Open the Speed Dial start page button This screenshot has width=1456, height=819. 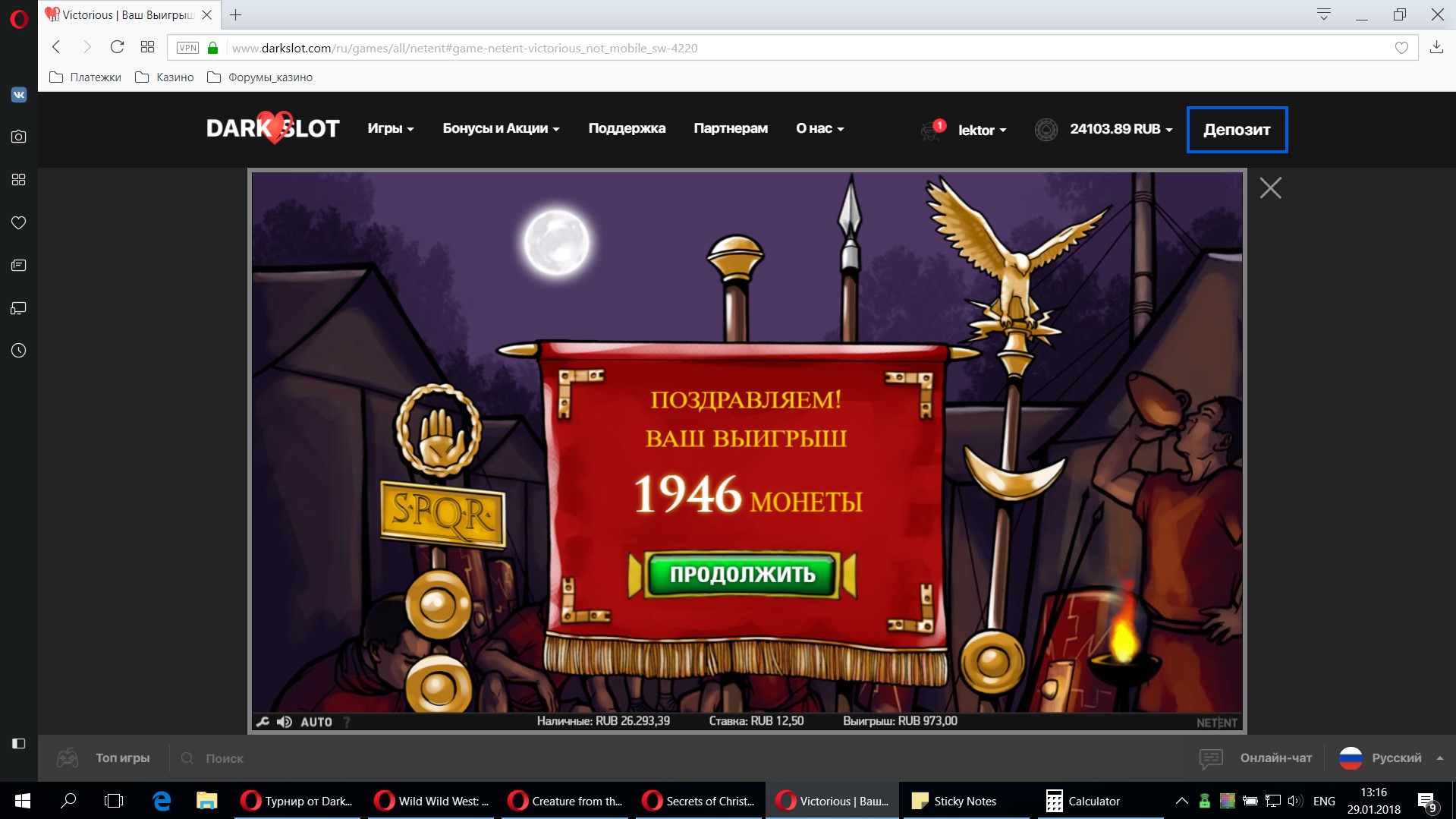(147, 47)
